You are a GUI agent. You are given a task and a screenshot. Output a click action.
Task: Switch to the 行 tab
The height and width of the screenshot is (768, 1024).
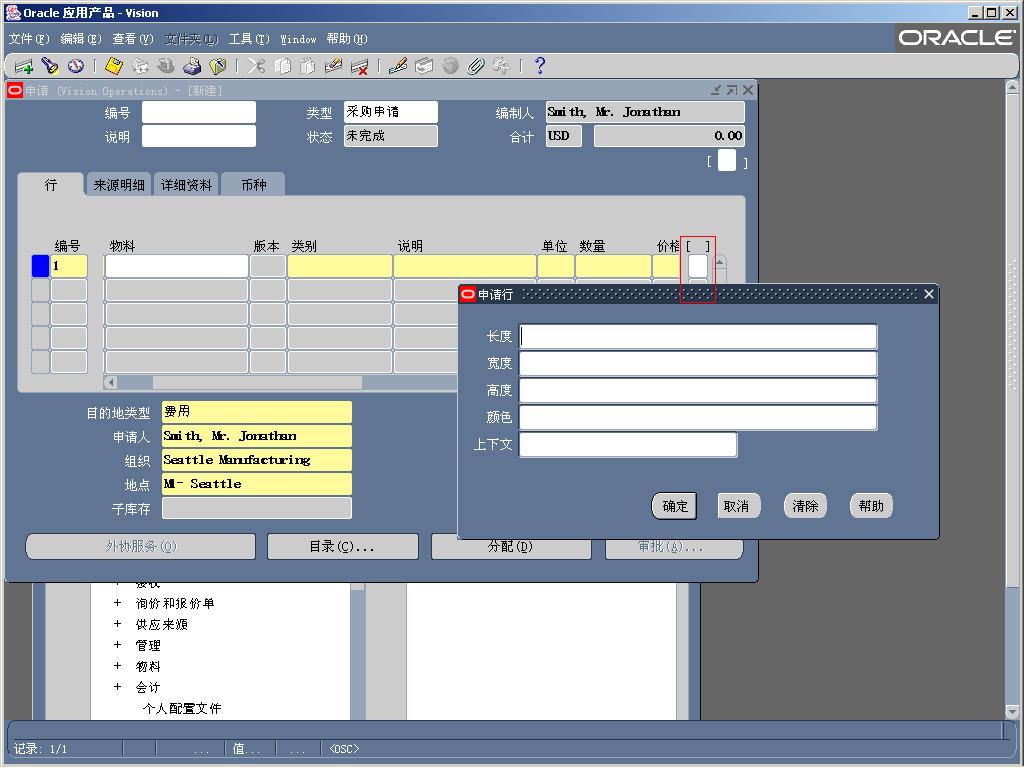51,185
